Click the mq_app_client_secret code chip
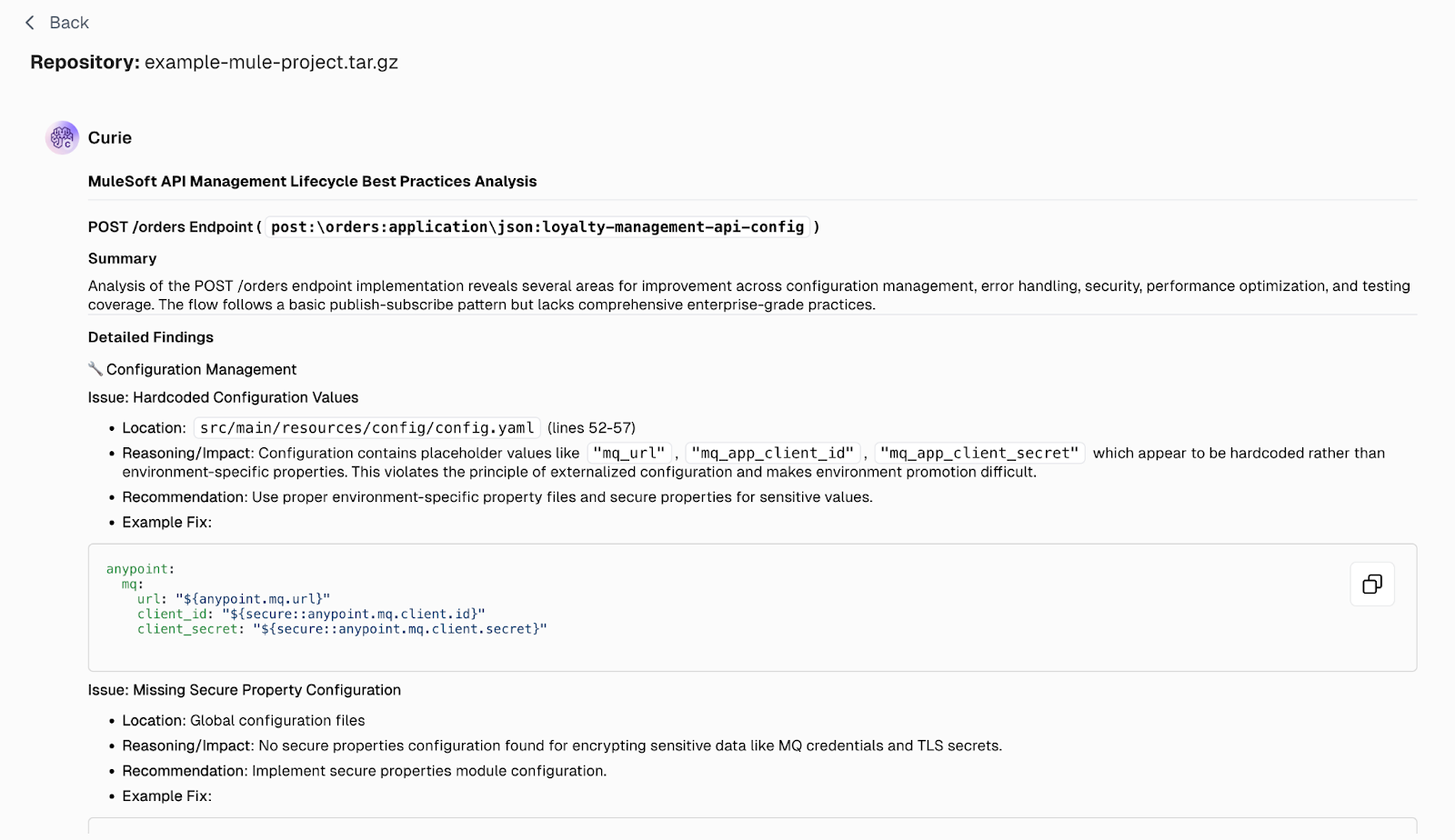The image size is (1455, 840). click(x=980, y=452)
